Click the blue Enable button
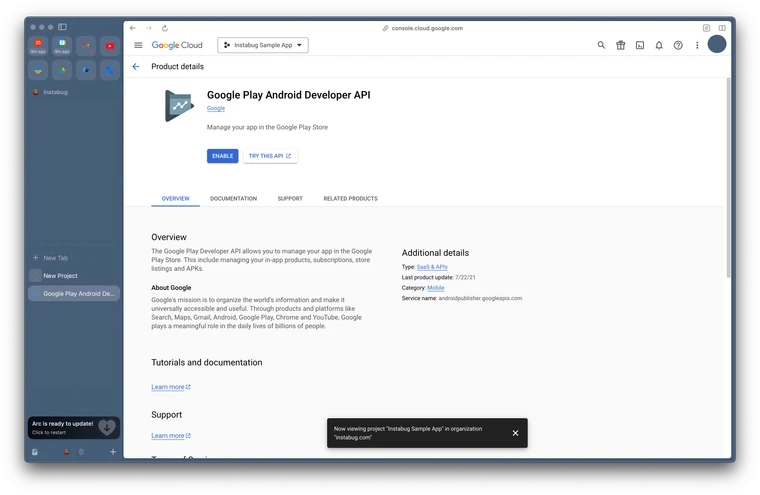The image size is (760, 495). pyautogui.click(x=222, y=156)
